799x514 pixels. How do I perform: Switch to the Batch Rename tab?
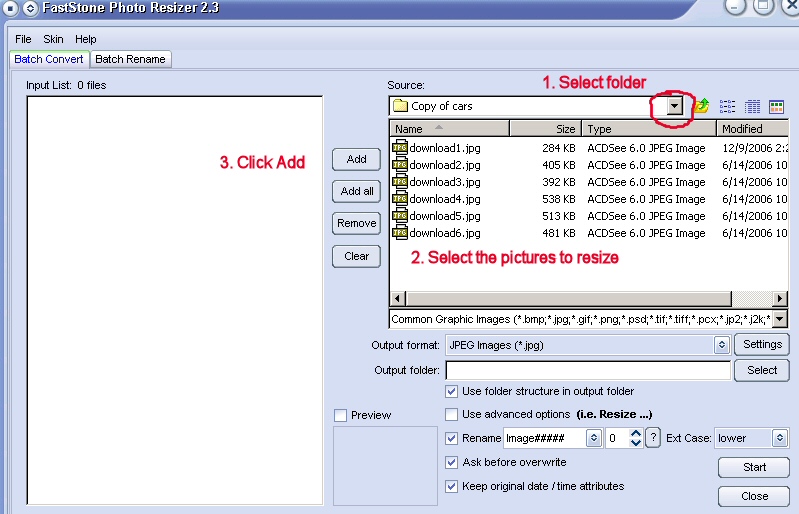(130, 59)
